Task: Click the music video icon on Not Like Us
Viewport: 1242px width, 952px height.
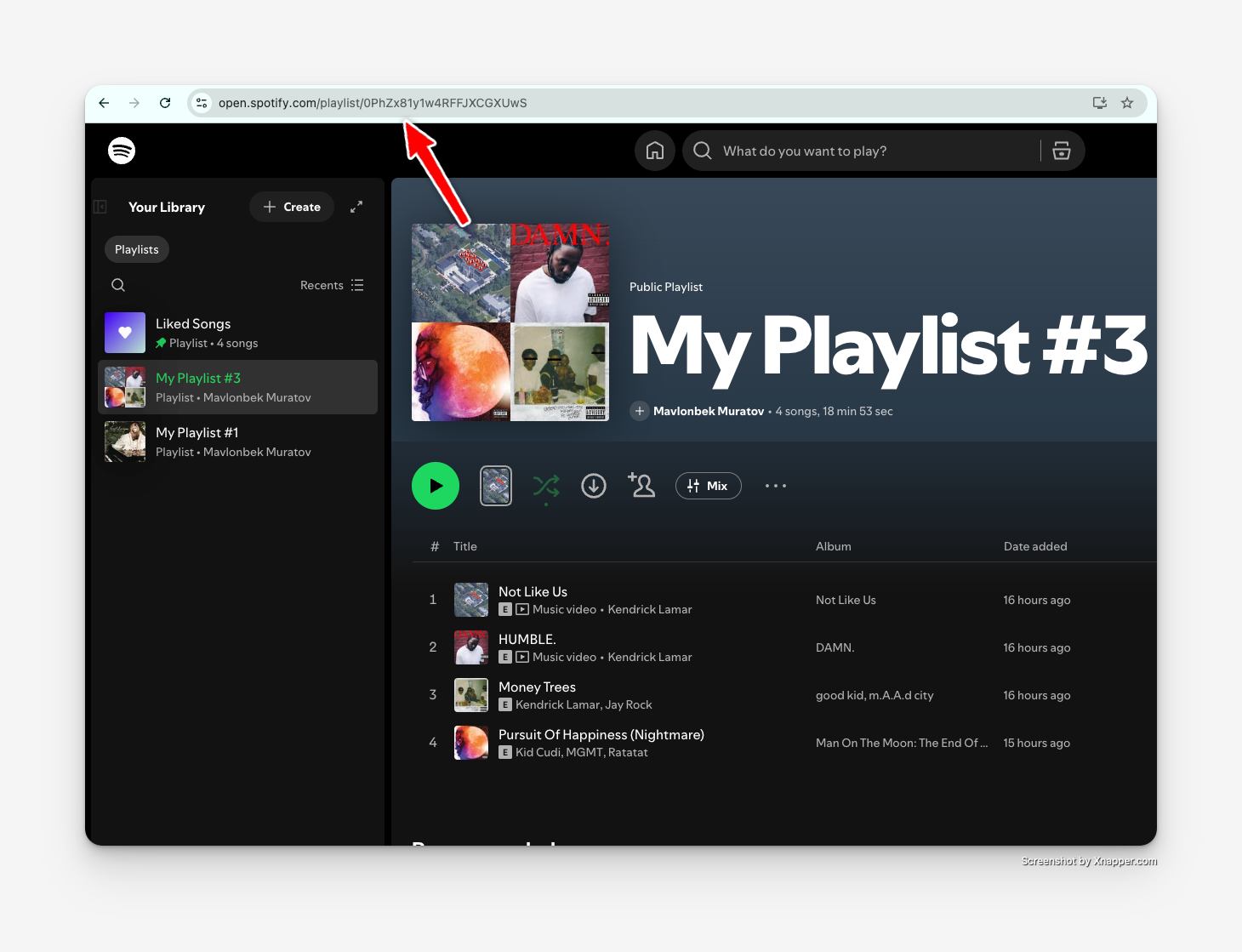Action: pos(522,609)
